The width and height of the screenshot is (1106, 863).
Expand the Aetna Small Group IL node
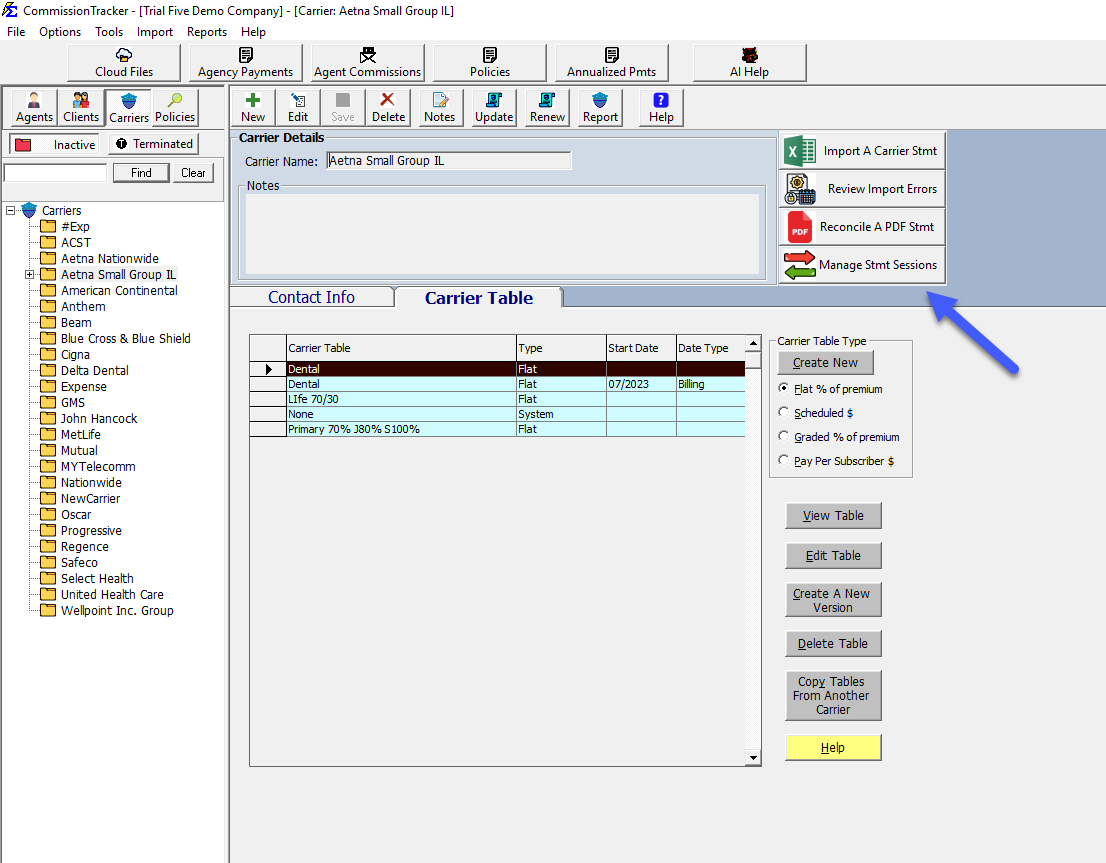pos(29,274)
